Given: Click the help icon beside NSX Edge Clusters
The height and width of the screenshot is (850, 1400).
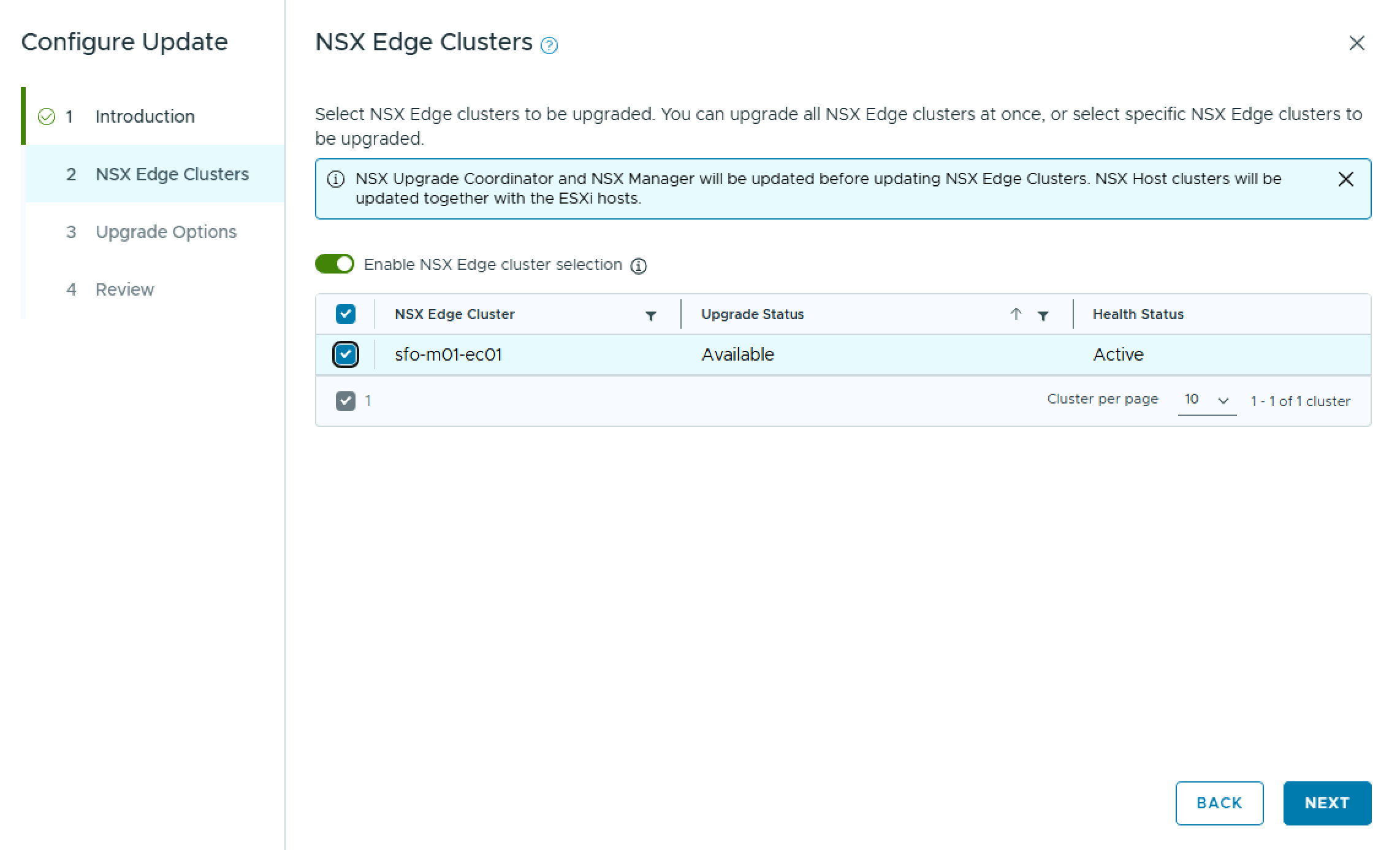Looking at the screenshot, I should tap(549, 45).
